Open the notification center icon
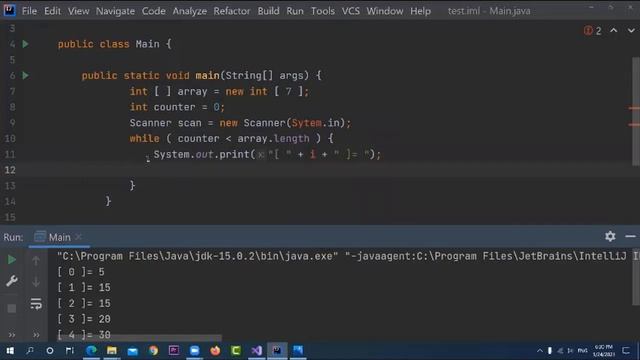640x360 pixels. [x=626, y=351]
